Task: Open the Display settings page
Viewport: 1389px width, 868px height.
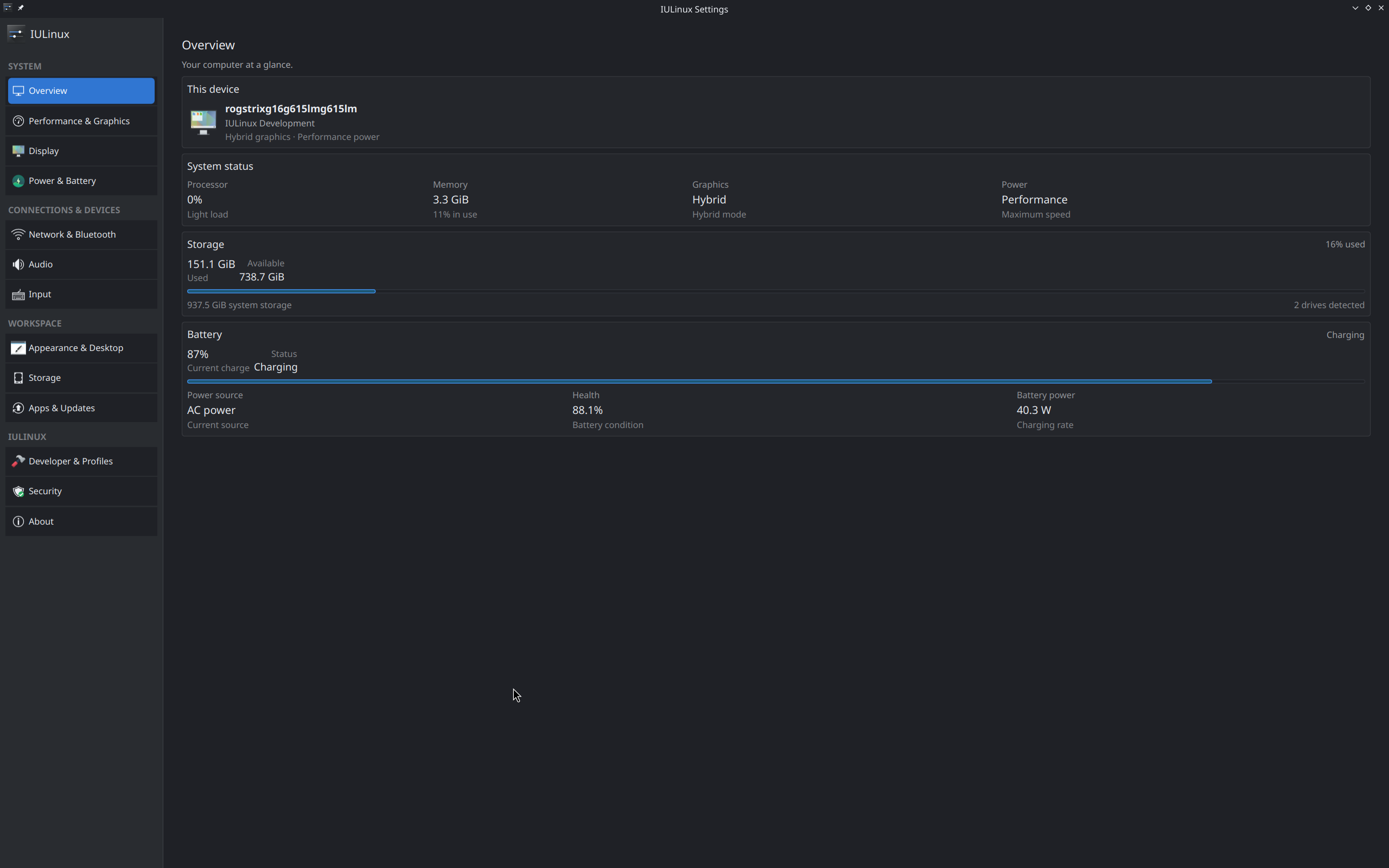Action: (x=81, y=151)
